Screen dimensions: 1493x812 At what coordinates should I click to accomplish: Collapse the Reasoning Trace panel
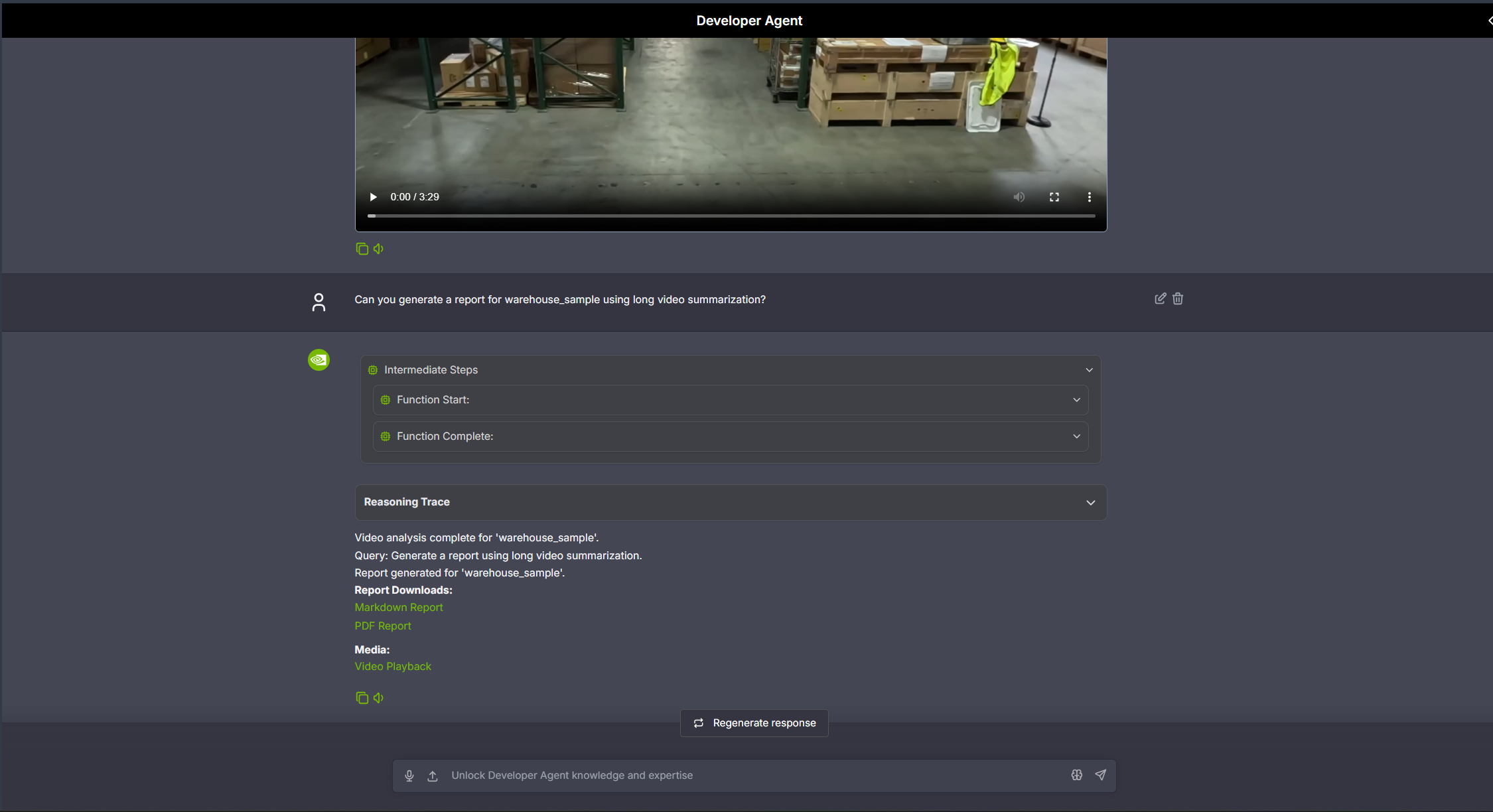tap(1090, 502)
